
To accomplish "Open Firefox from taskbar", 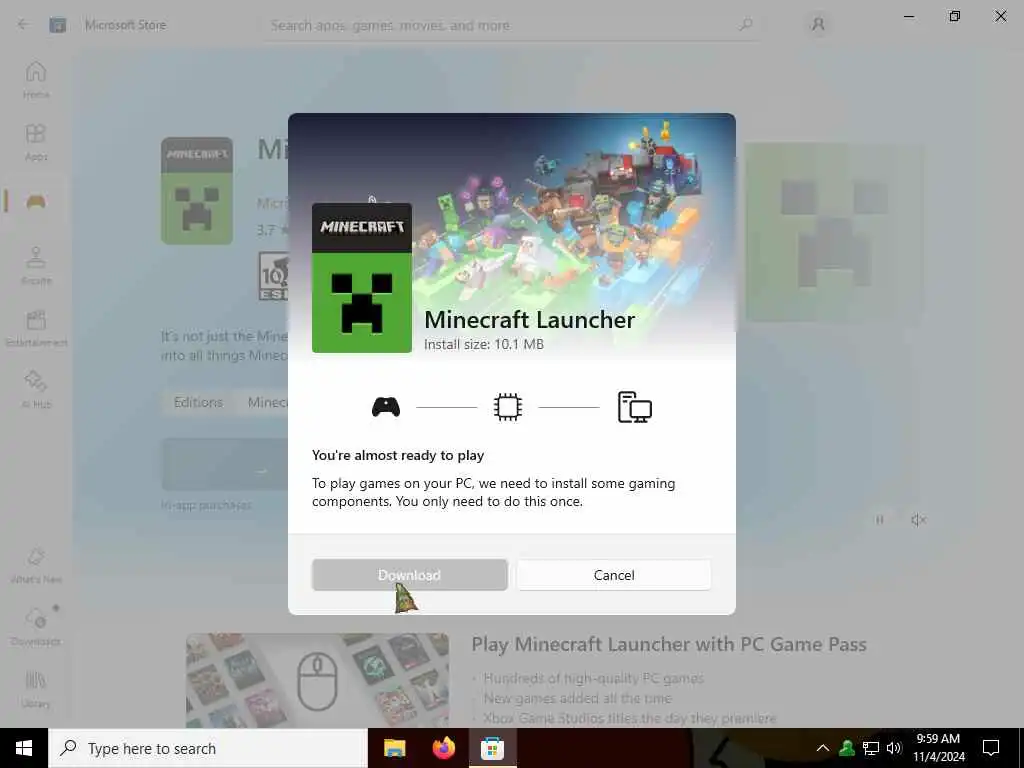I will click(x=444, y=748).
